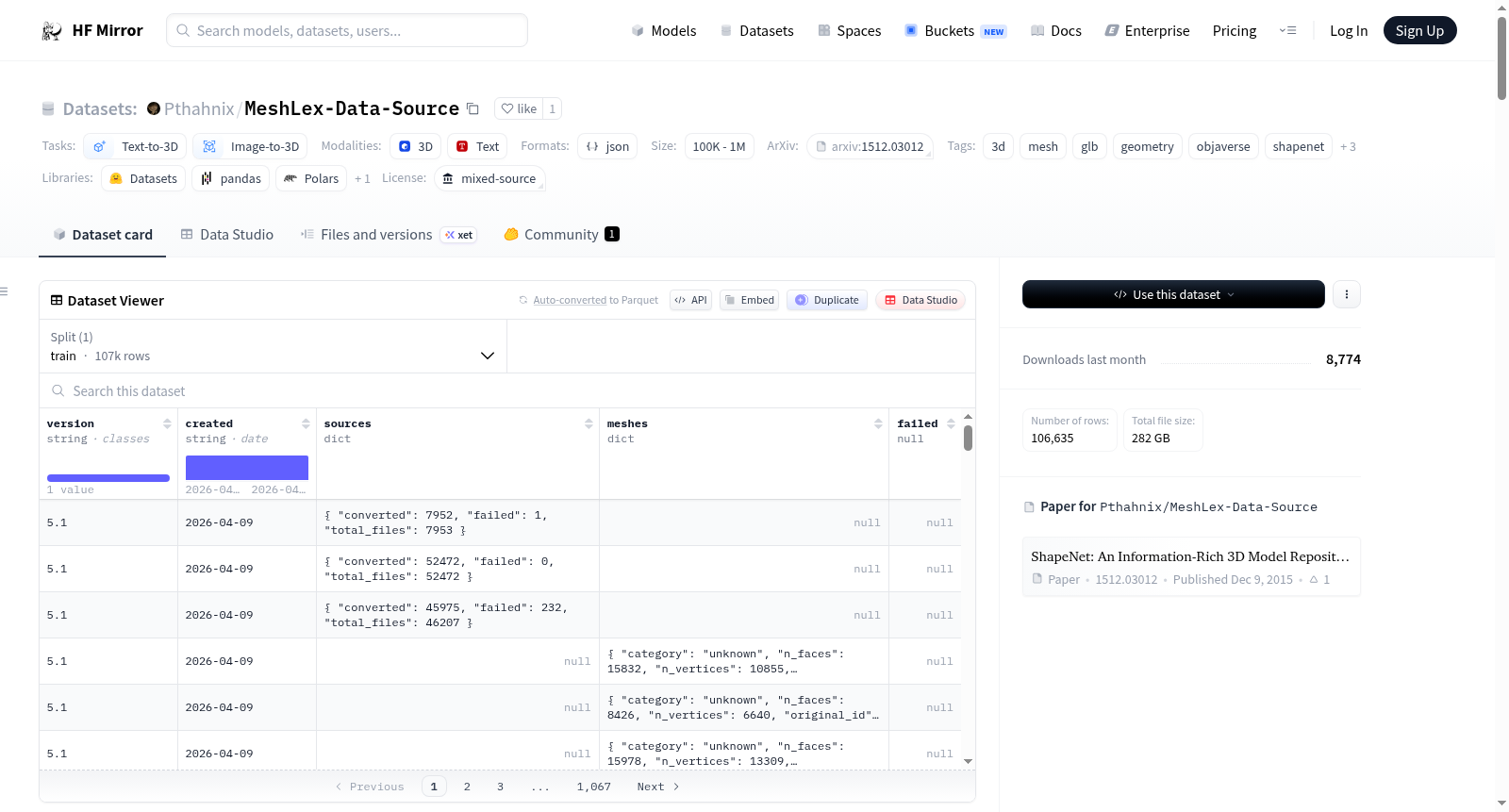The width and height of the screenshot is (1509, 812).
Task: Open the three-dot more options menu
Action: pos(1347,294)
